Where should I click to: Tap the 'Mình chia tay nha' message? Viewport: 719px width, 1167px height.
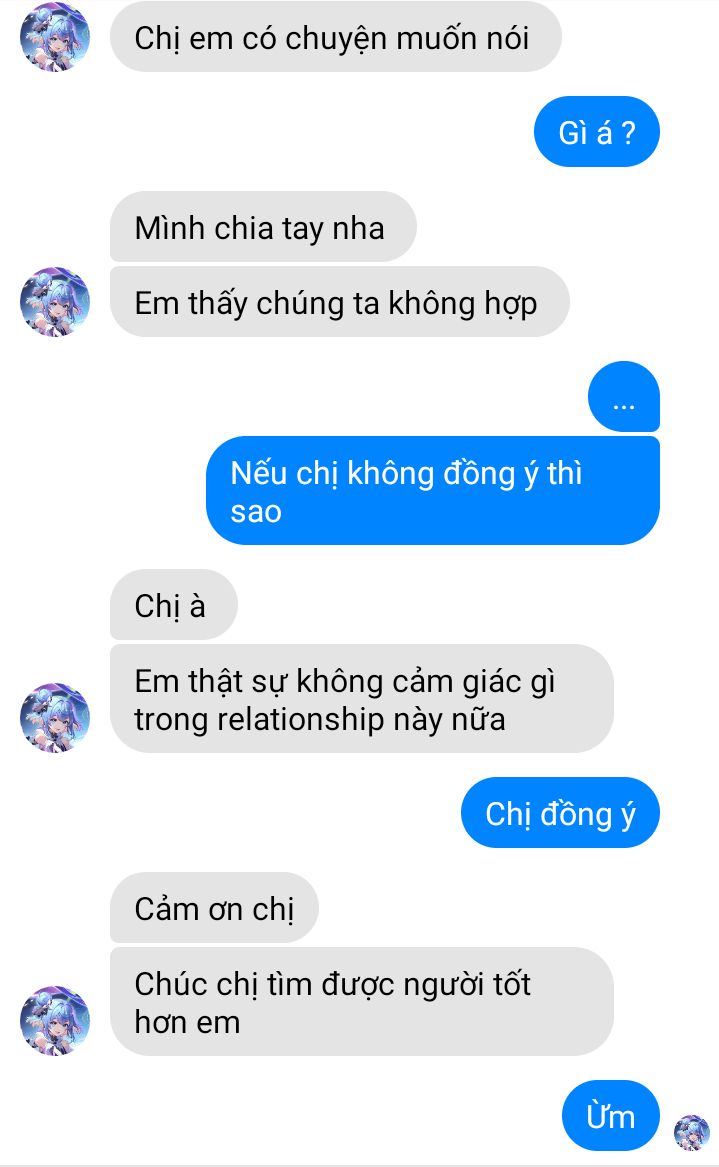(263, 226)
